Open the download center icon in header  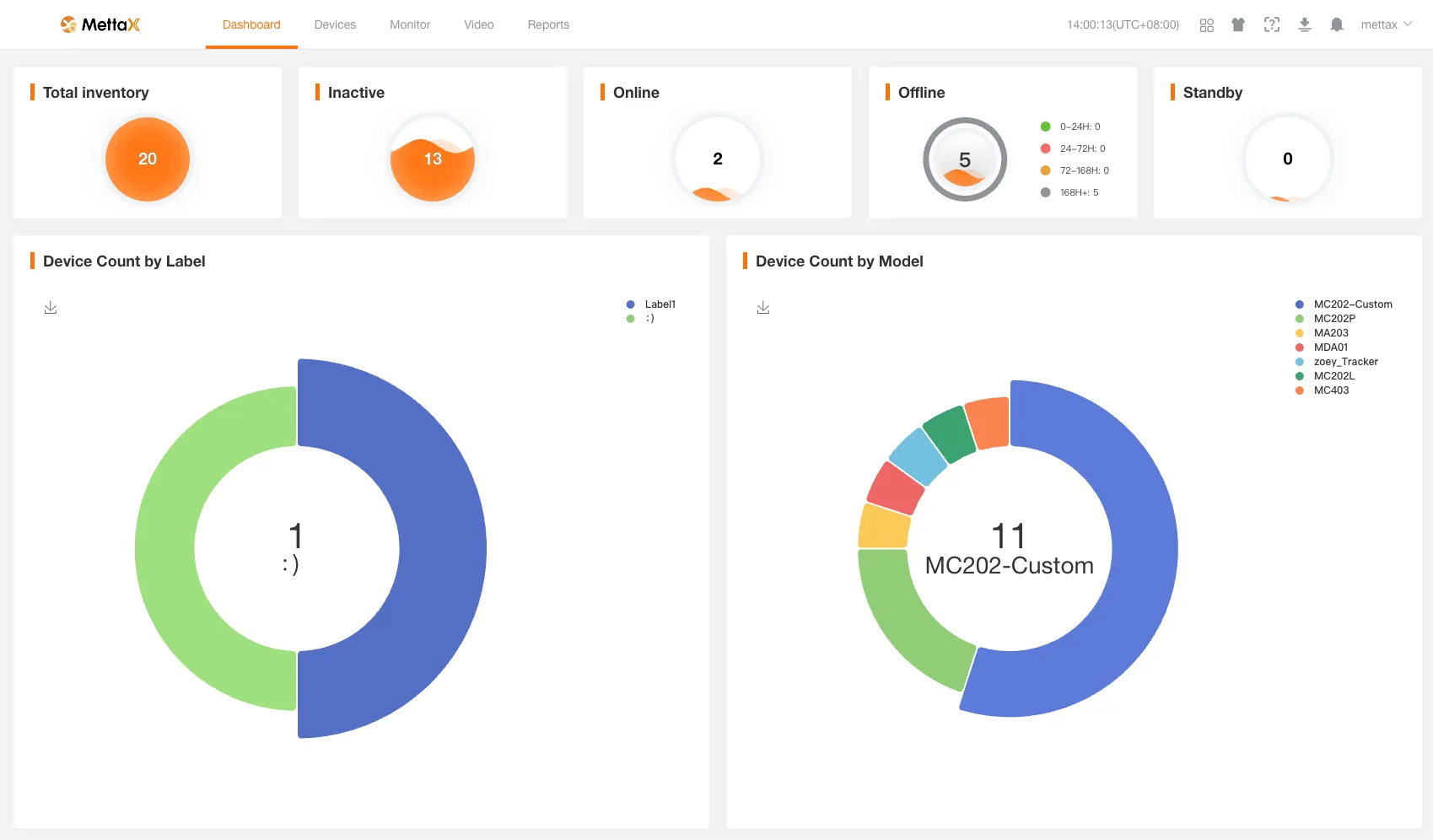click(x=1304, y=25)
